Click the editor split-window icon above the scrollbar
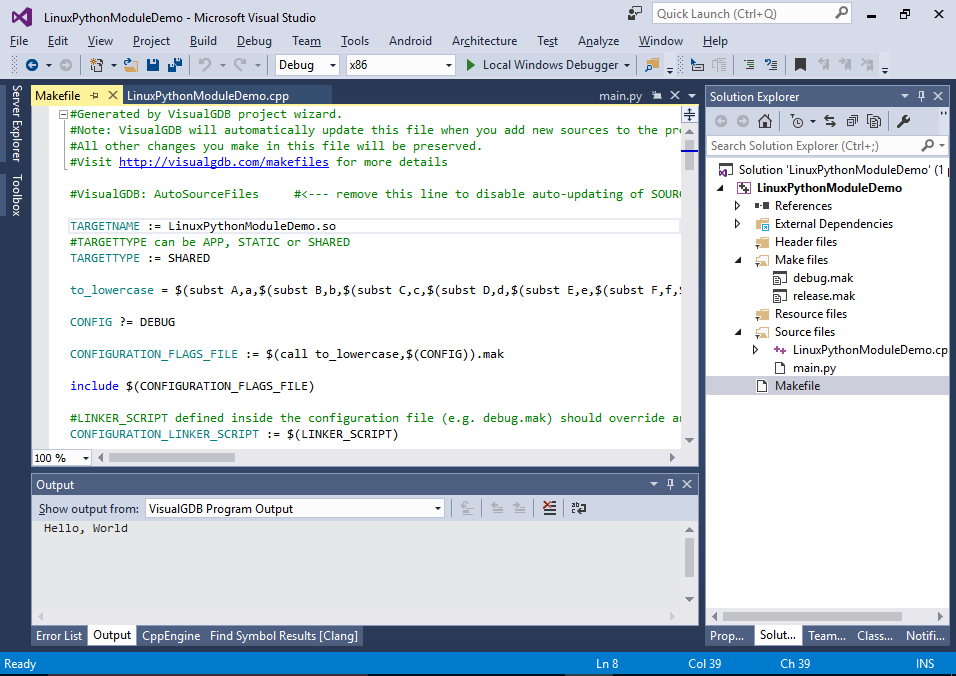This screenshot has height=676, width=956. coord(689,114)
